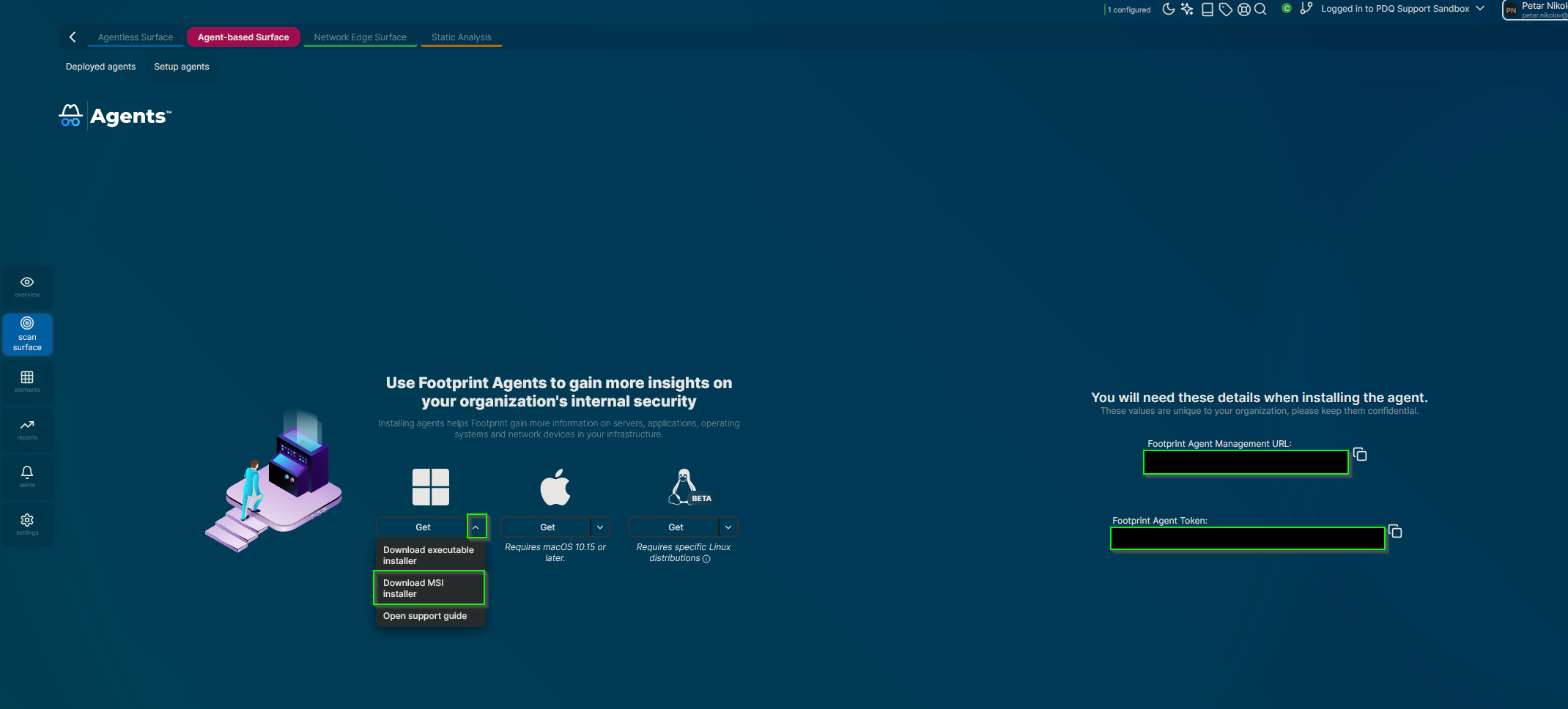Viewport: 1568px width, 709px height.
Task: Click 'Requires specific Linux distributions' text
Action: [683, 552]
